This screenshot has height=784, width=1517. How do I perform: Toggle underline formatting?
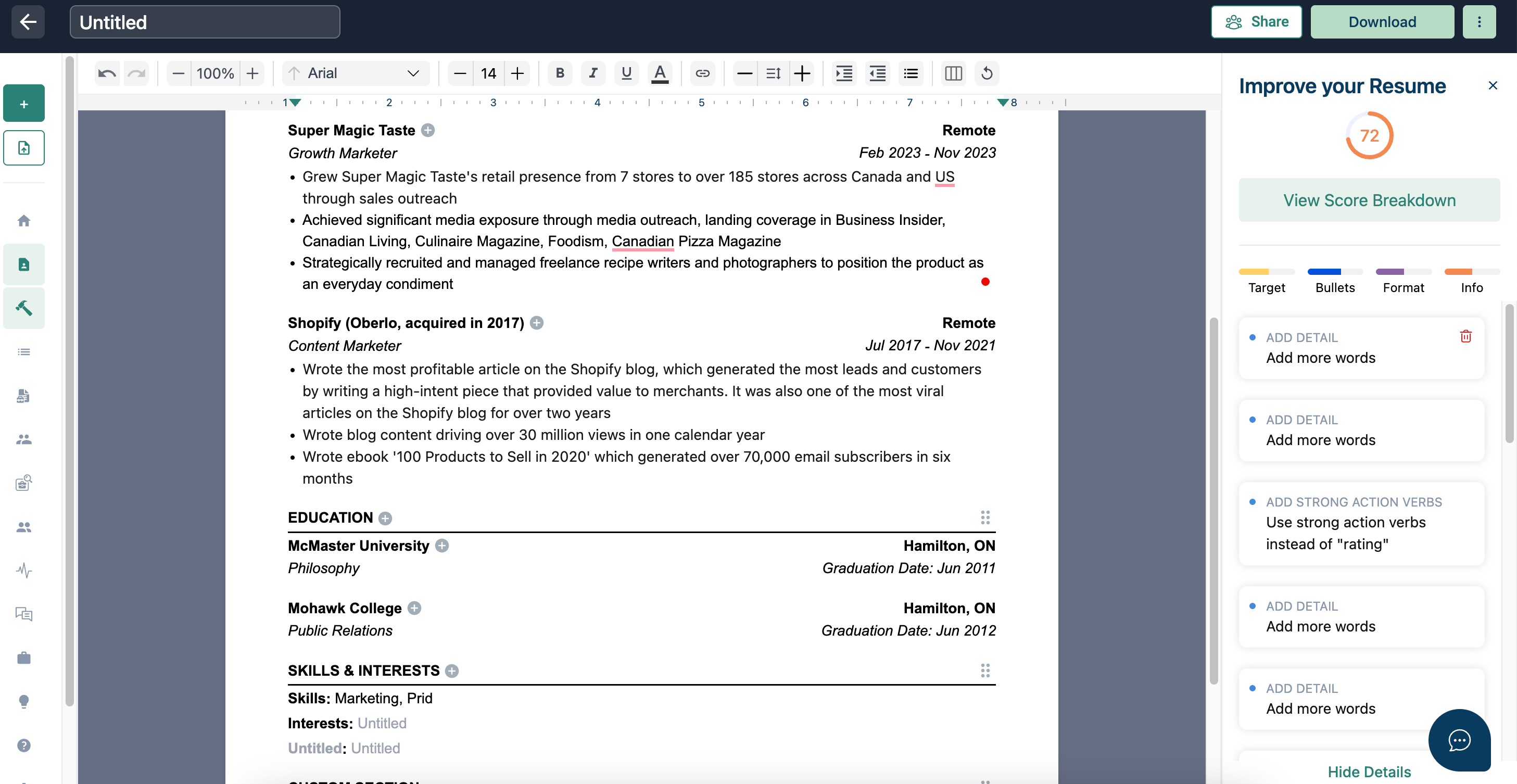(626, 73)
